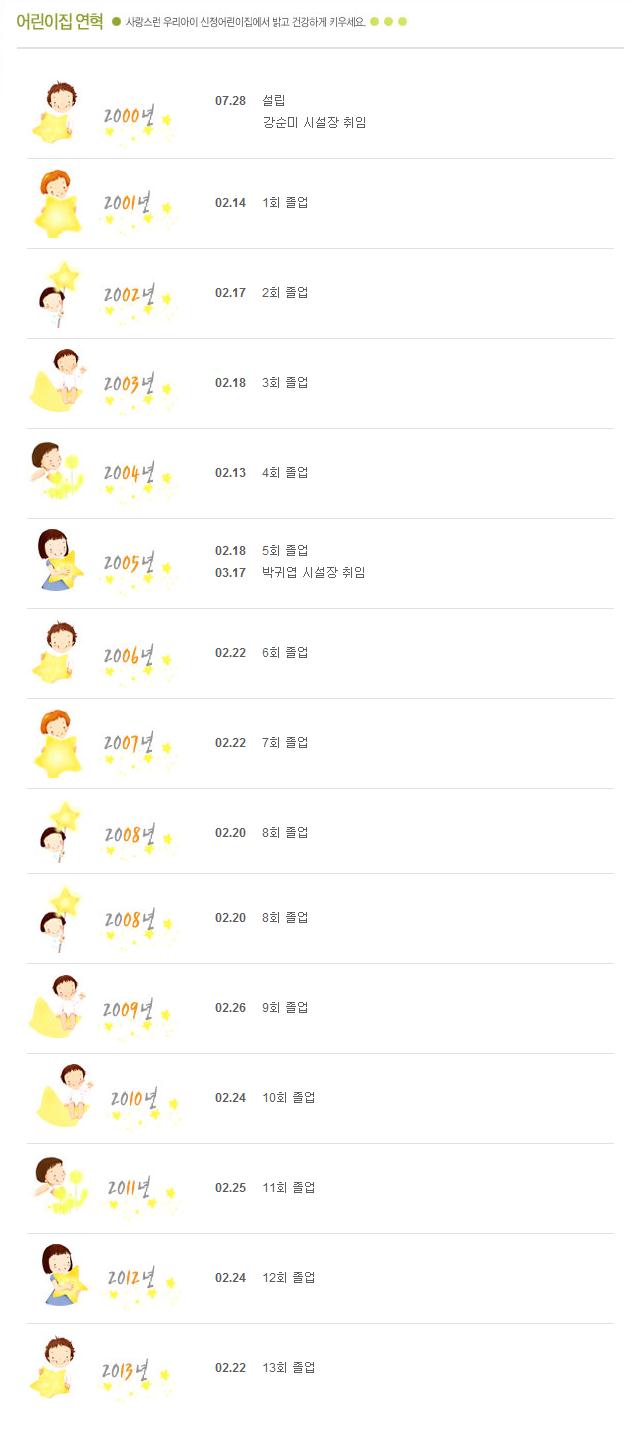Click the 설립 text in the 2000 row
Screen dimensions: 636x1430
(274, 100)
